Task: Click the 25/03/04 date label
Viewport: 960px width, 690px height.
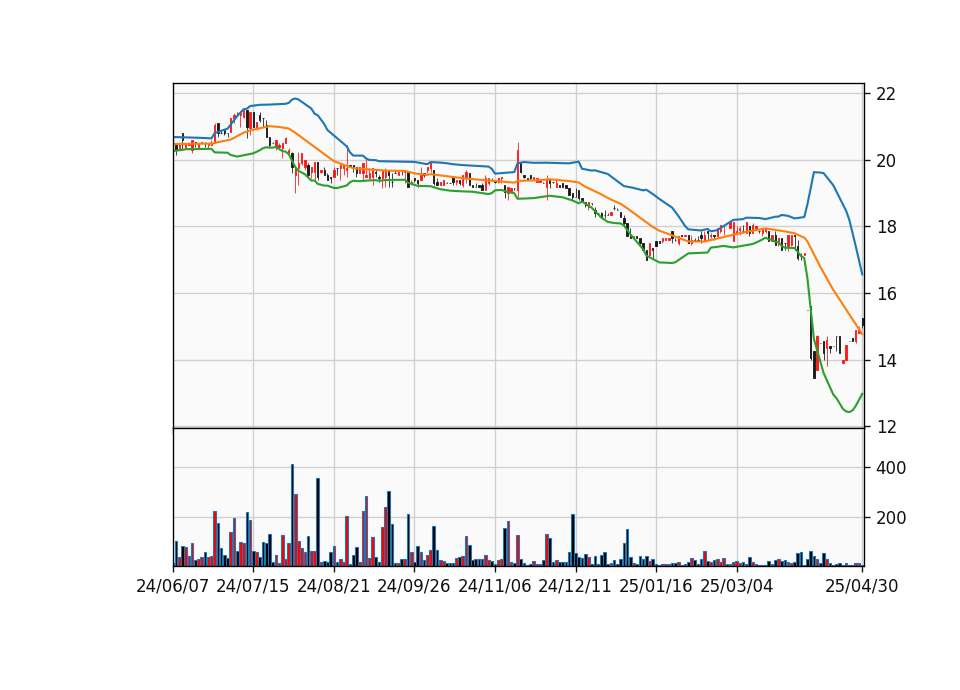Action: click(737, 586)
